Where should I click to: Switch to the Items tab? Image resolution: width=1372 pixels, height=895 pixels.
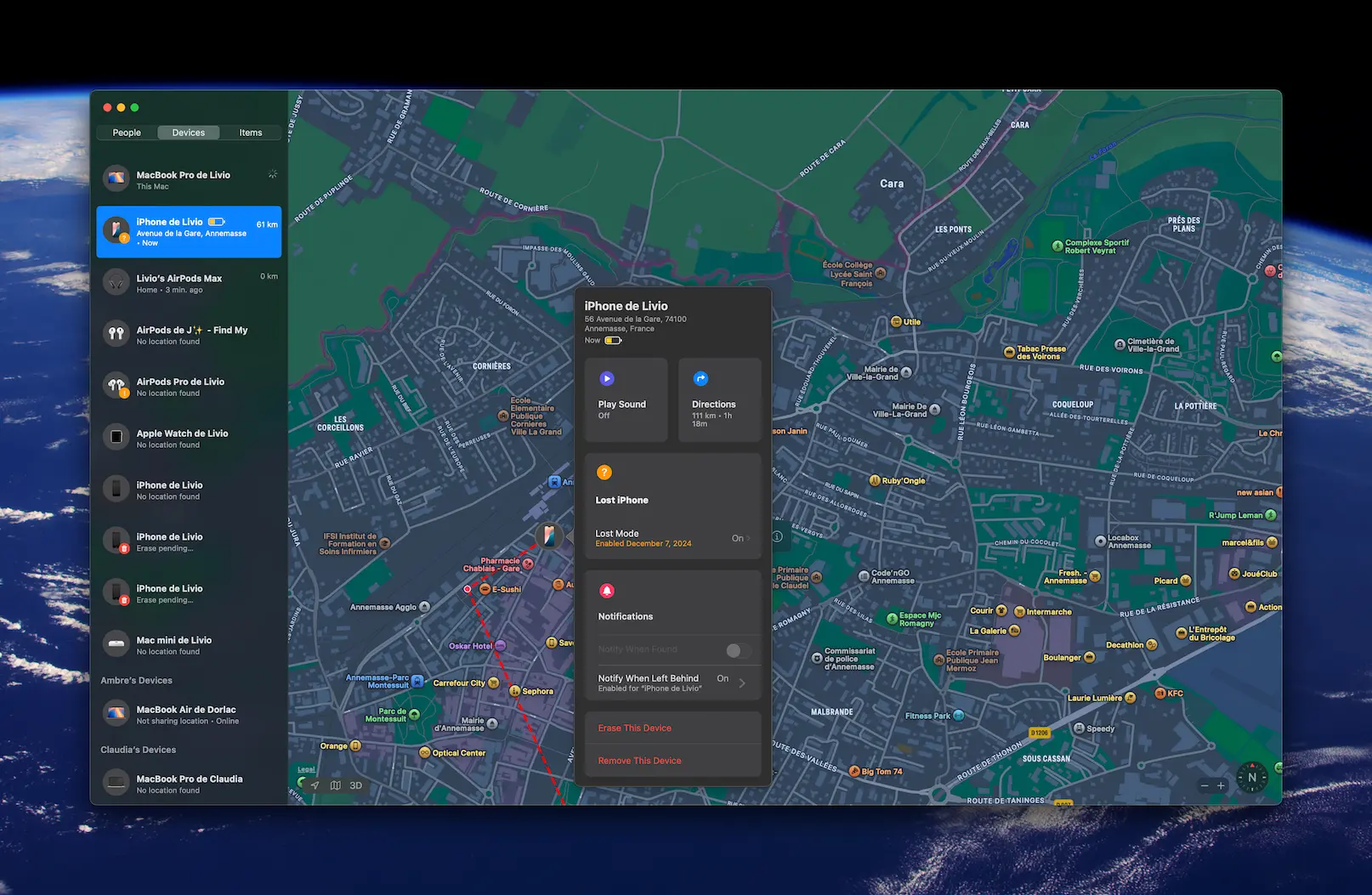click(251, 133)
